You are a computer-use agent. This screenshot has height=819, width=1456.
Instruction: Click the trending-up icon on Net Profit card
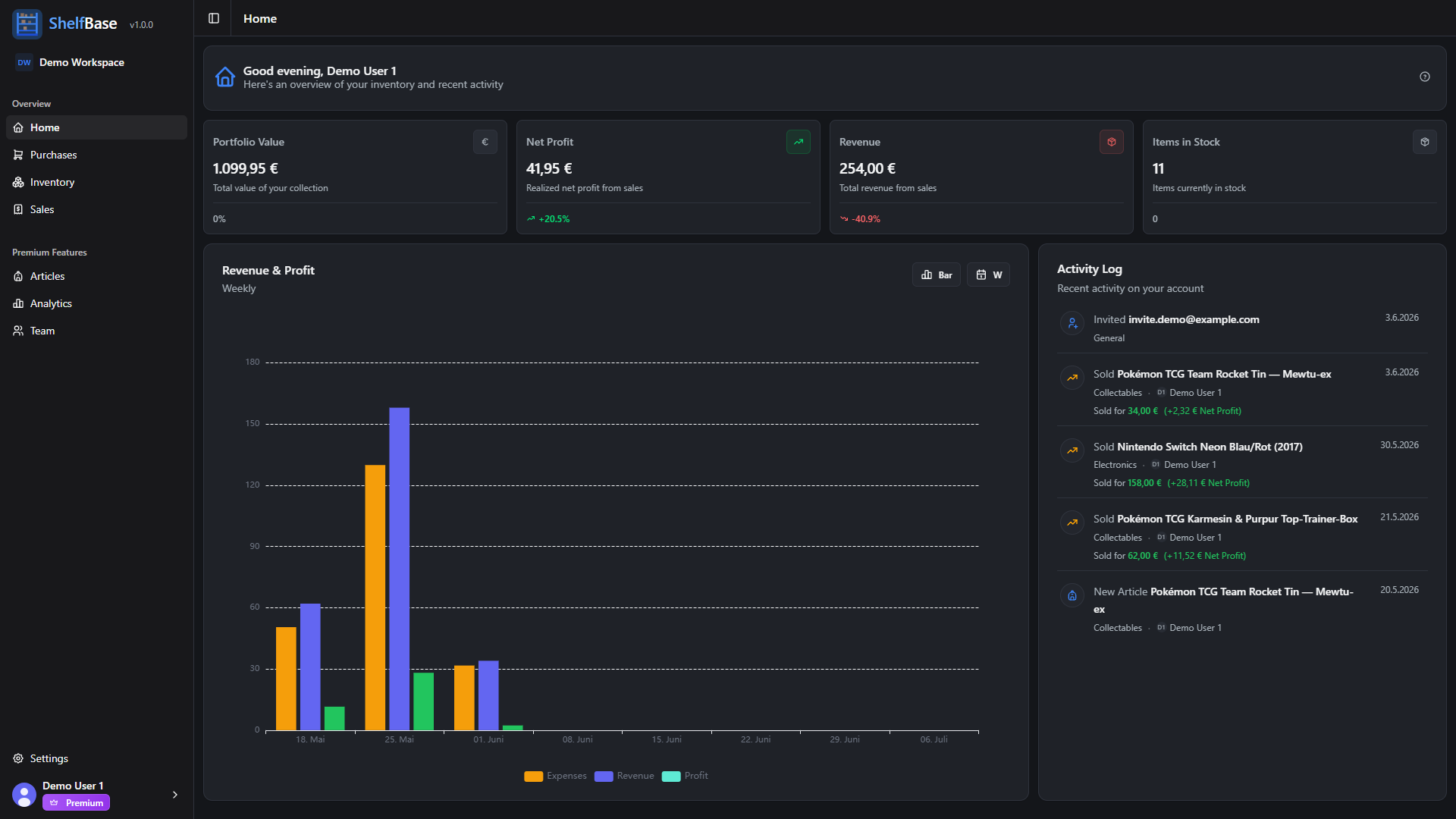[799, 142]
